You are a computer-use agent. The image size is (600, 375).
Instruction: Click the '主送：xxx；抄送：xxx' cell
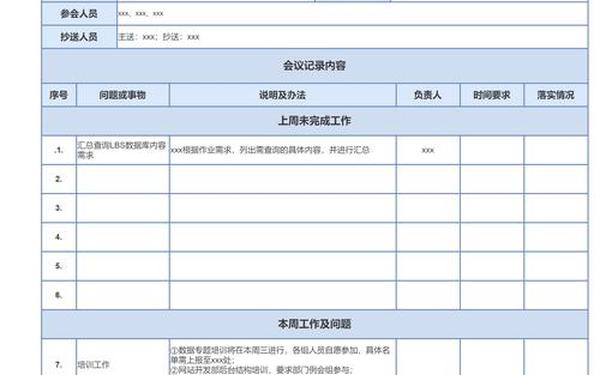coord(352,37)
